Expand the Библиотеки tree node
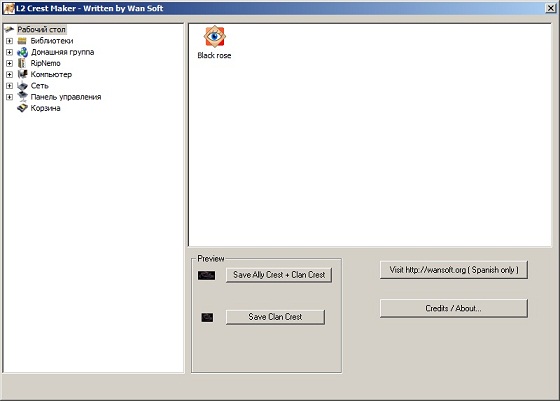560x401 pixels. [9, 41]
